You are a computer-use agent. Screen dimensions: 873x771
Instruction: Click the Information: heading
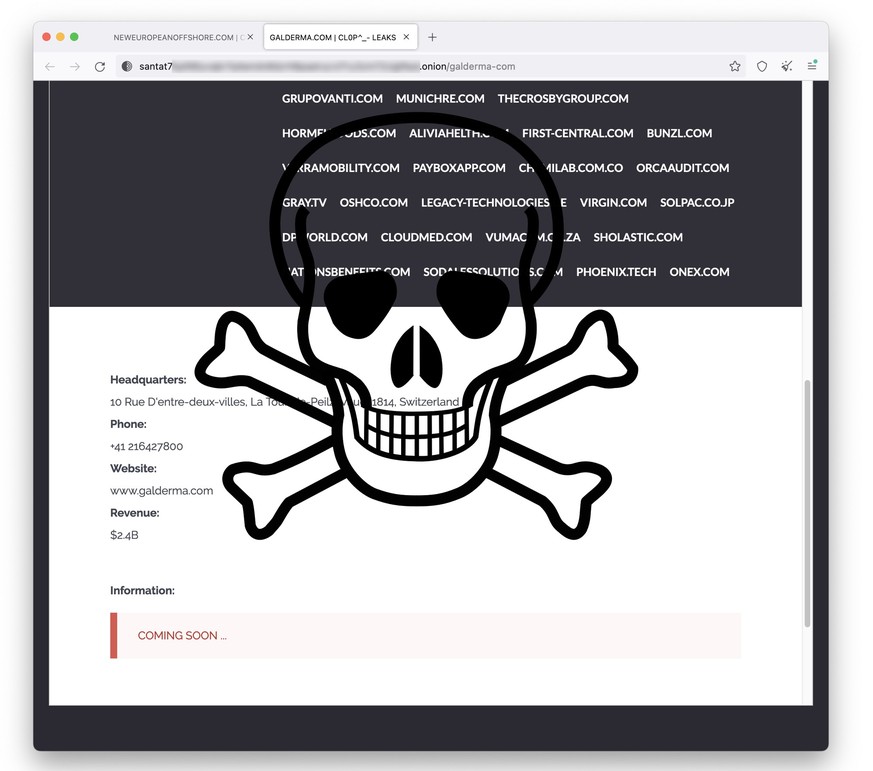pyautogui.click(x=142, y=591)
